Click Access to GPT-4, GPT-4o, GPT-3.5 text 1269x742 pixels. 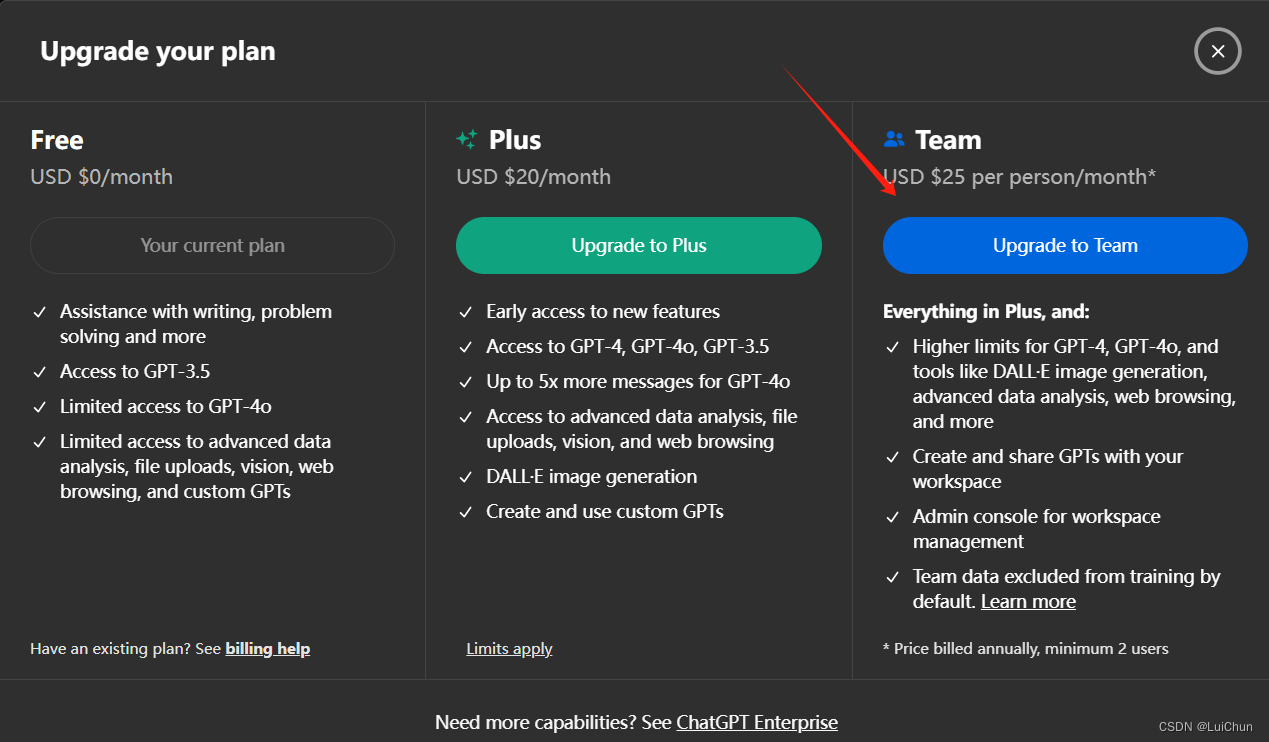(628, 346)
